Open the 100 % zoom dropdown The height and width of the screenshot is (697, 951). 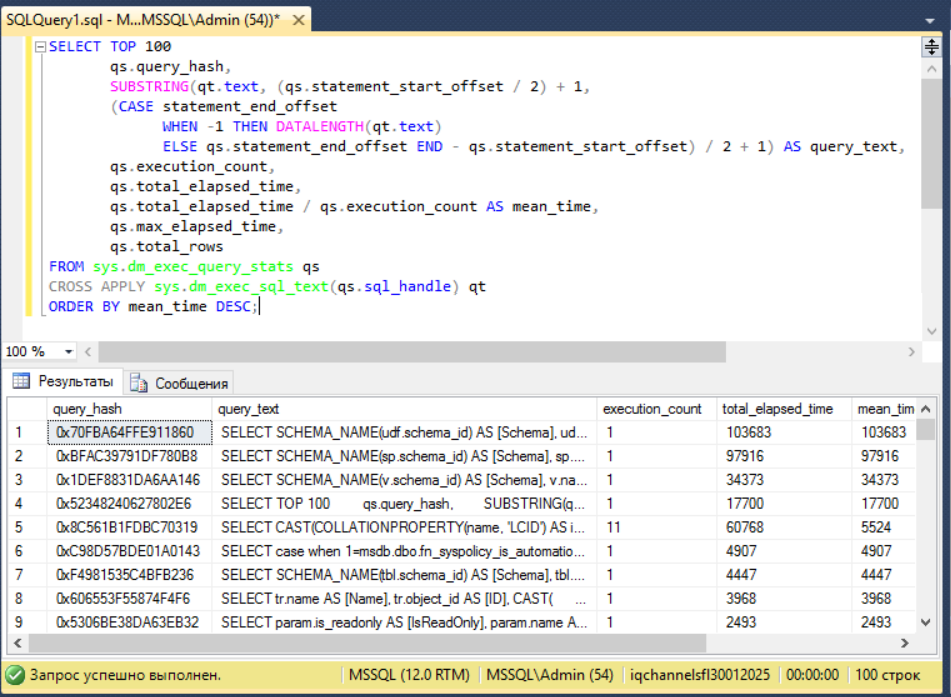(69, 352)
